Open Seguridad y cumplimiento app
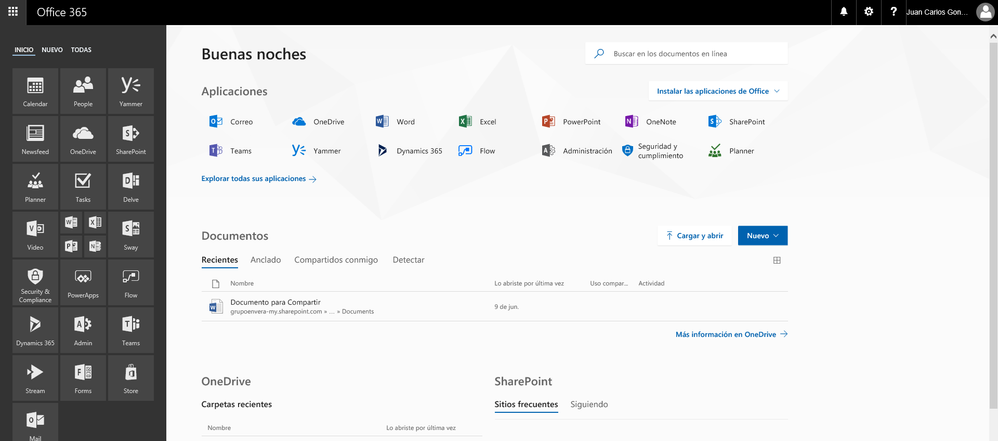The image size is (998, 441). click(654, 151)
